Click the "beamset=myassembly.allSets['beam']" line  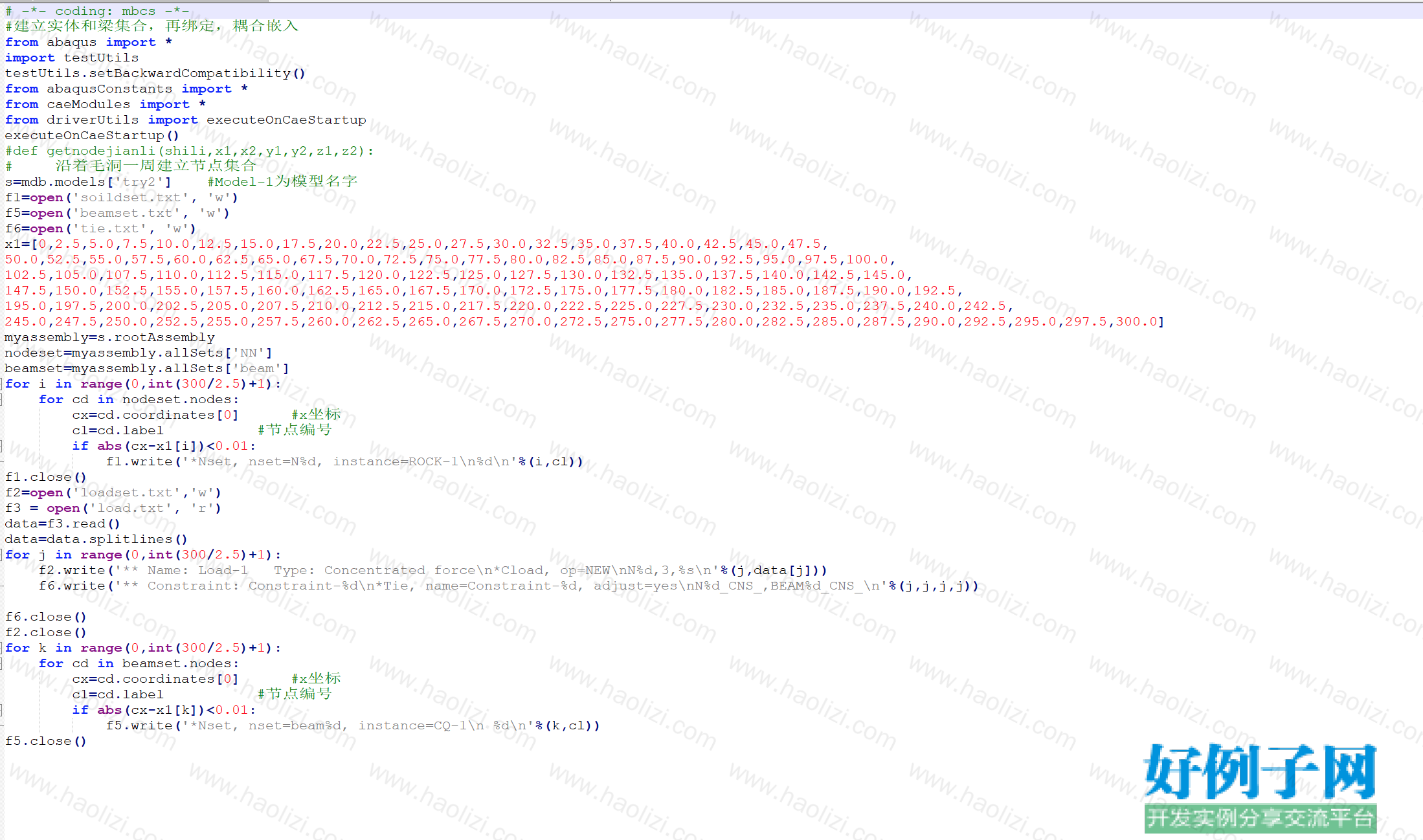pos(147,368)
